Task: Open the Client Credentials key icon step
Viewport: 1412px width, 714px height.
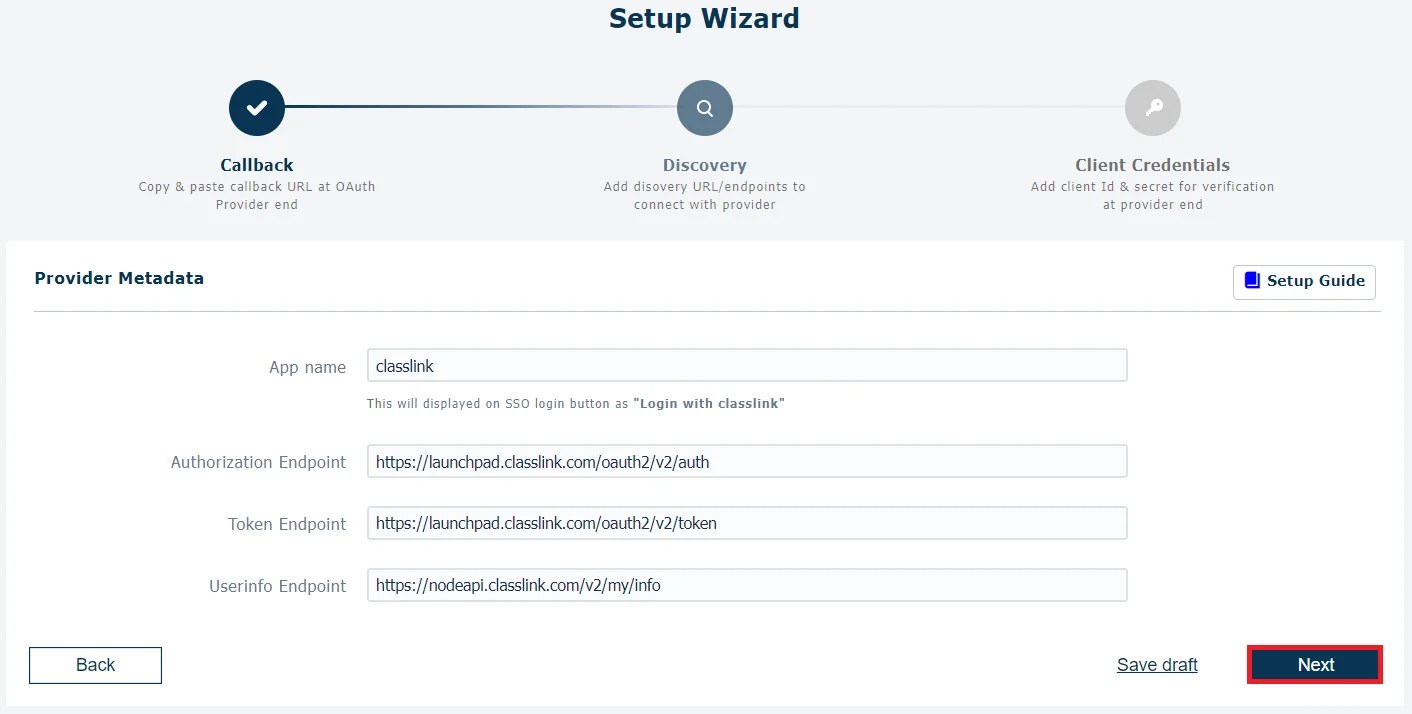Action: pyautogui.click(x=1153, y=108)
